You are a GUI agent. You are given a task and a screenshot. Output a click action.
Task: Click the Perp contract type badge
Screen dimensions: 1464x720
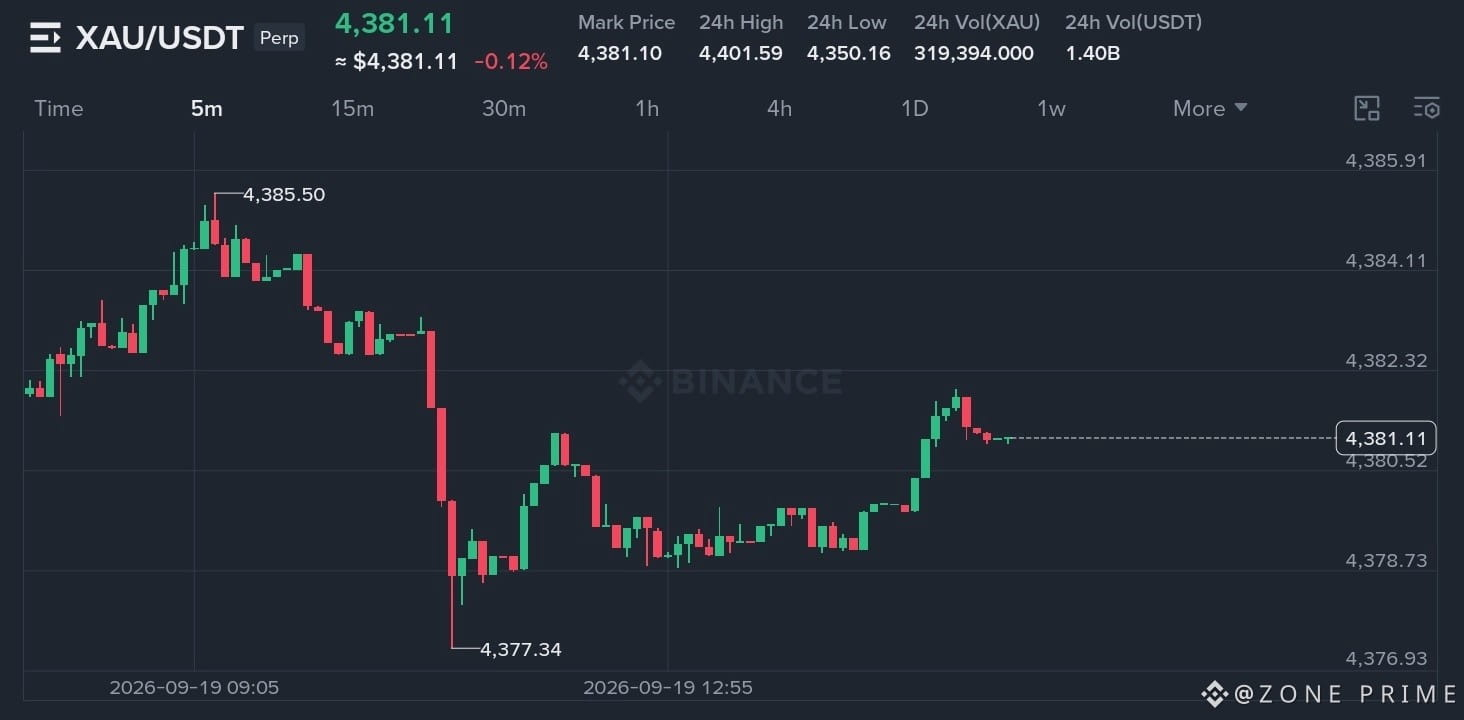point(279,38)
